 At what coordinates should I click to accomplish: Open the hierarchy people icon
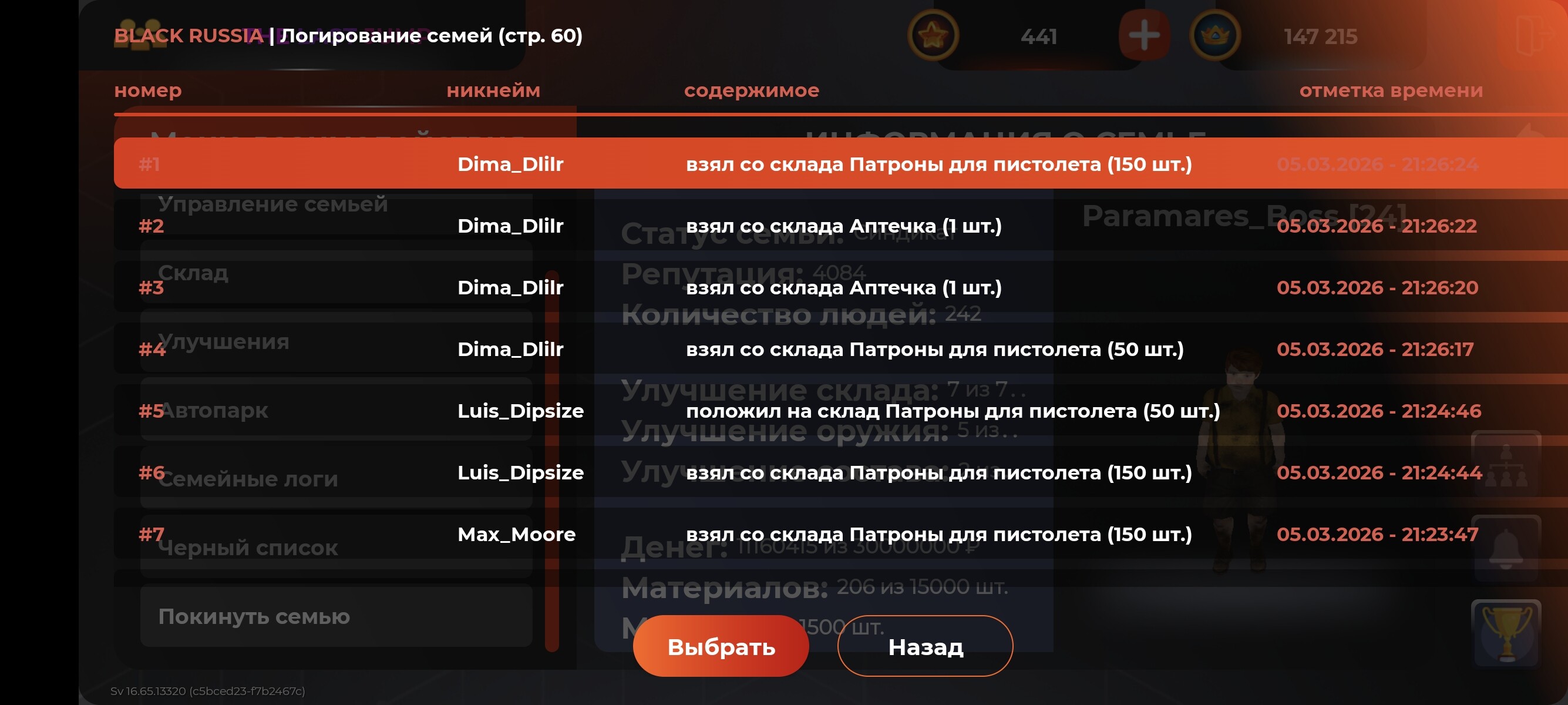point(1506,465)
